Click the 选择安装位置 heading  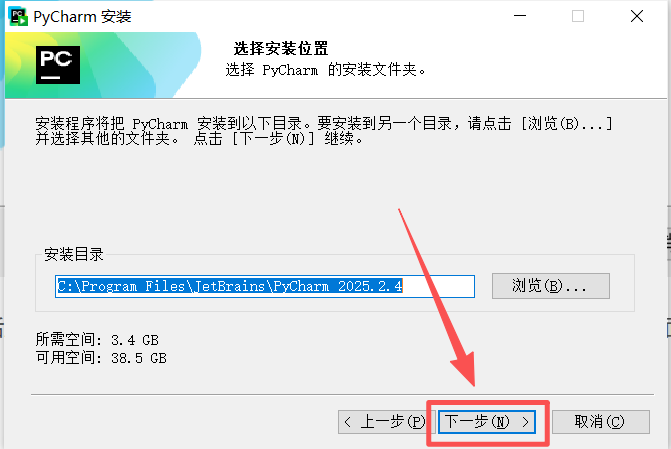point(281,48)
